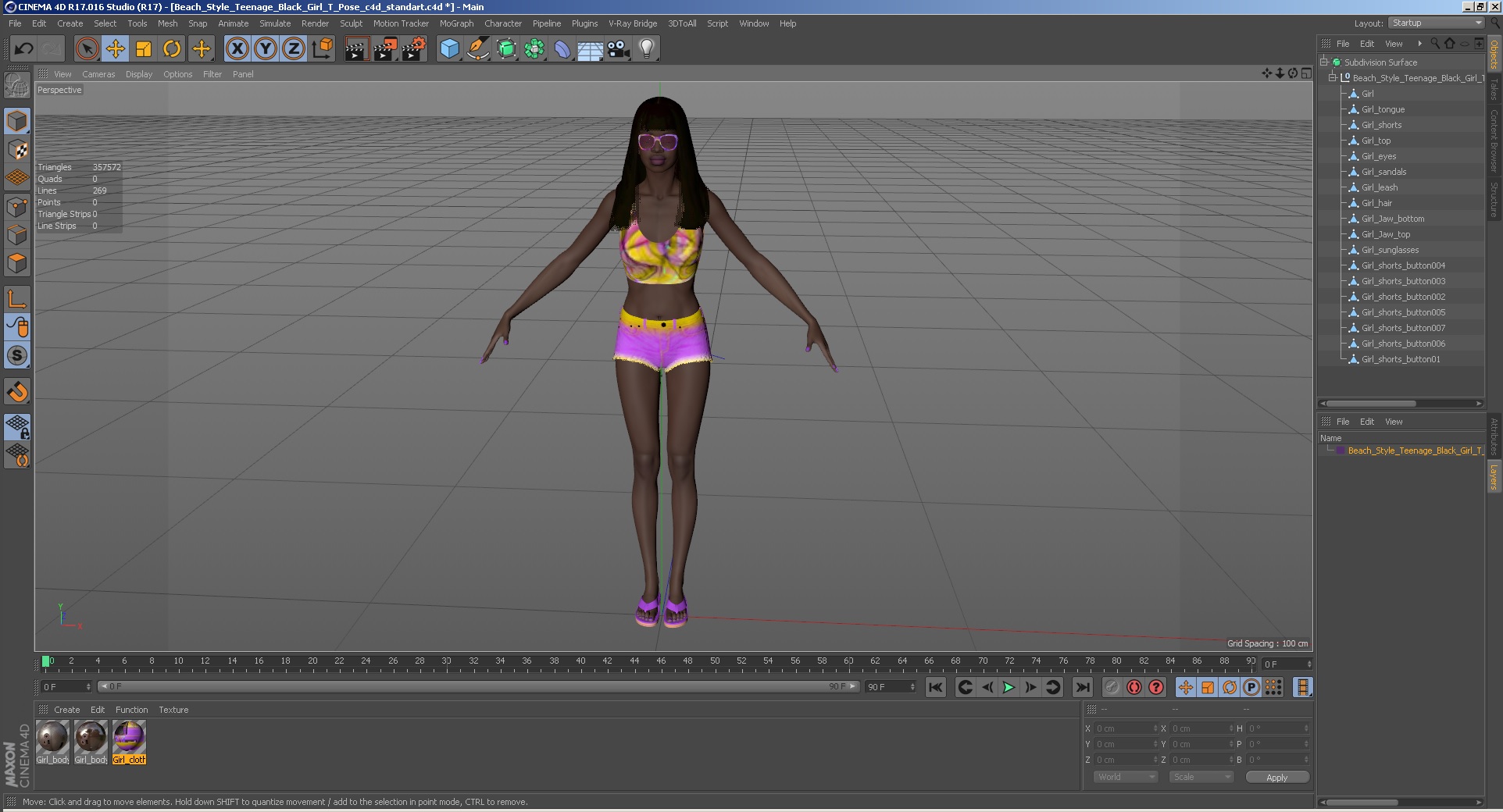Toggle the Solo S icon
The width and height of the screenshot is (1503, 812).
(17, 355)
